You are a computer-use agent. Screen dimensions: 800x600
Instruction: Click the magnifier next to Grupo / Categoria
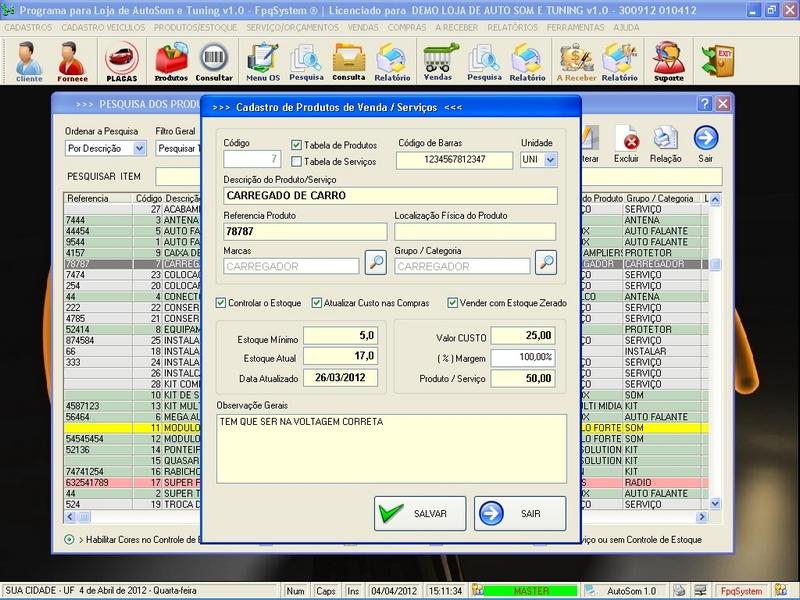coord(545,263)
